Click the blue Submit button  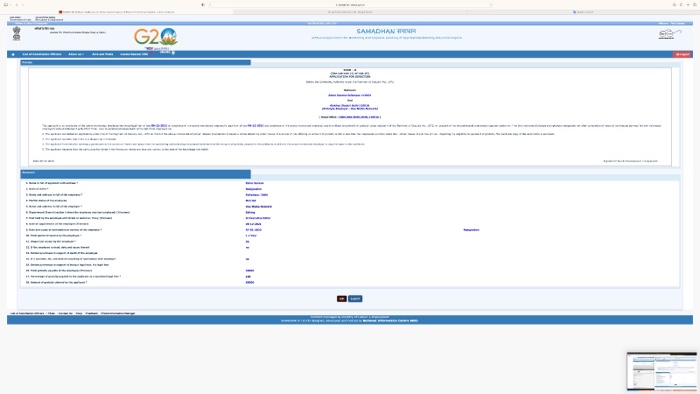pos(355,299)
